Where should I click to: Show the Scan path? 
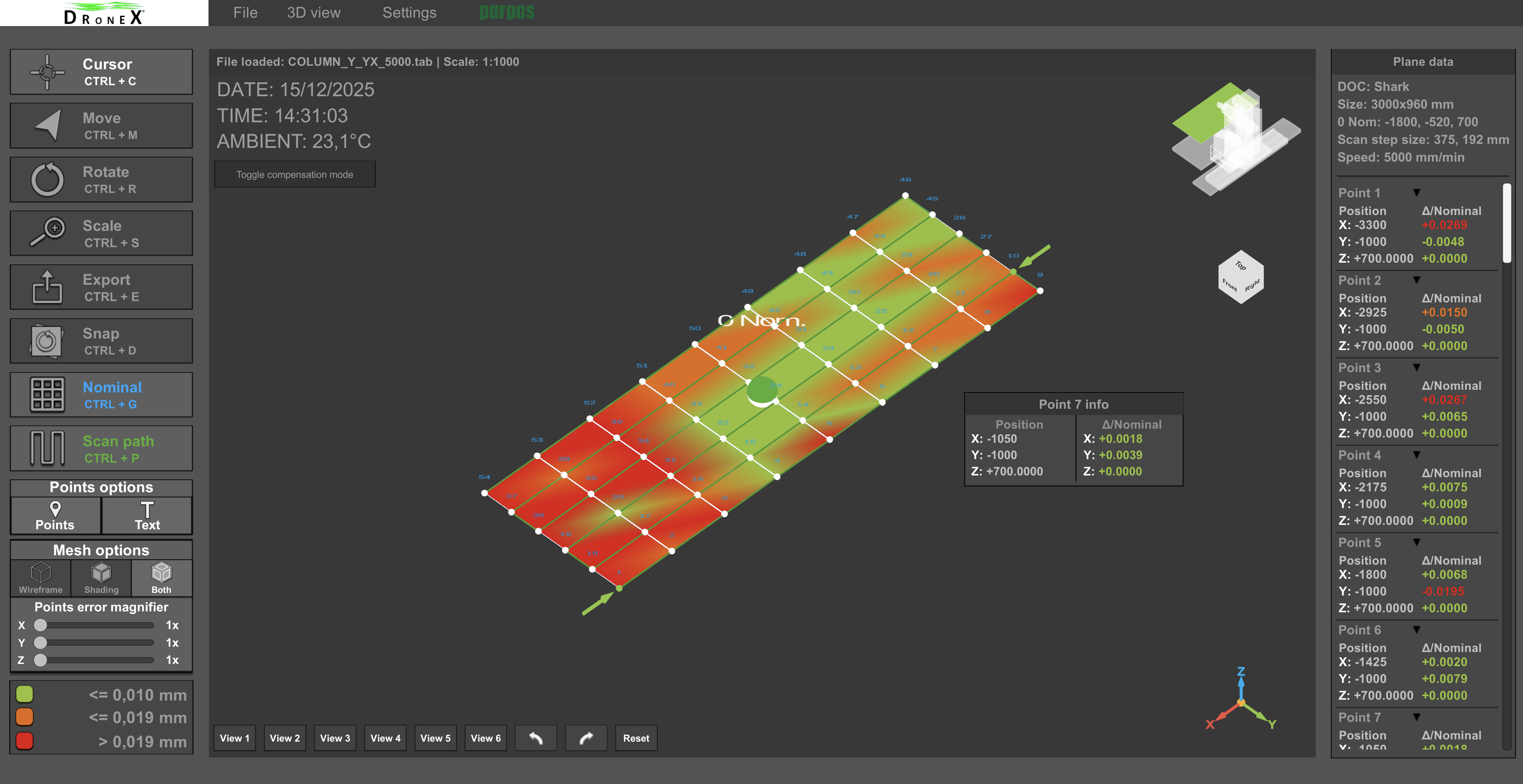coord(101,448)
